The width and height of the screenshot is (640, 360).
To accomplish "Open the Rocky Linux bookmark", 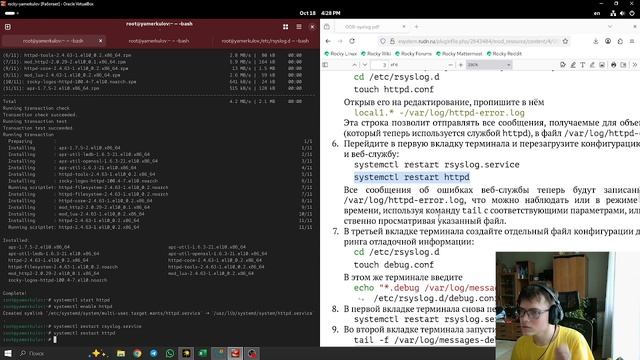I will (x=340, y=54).
